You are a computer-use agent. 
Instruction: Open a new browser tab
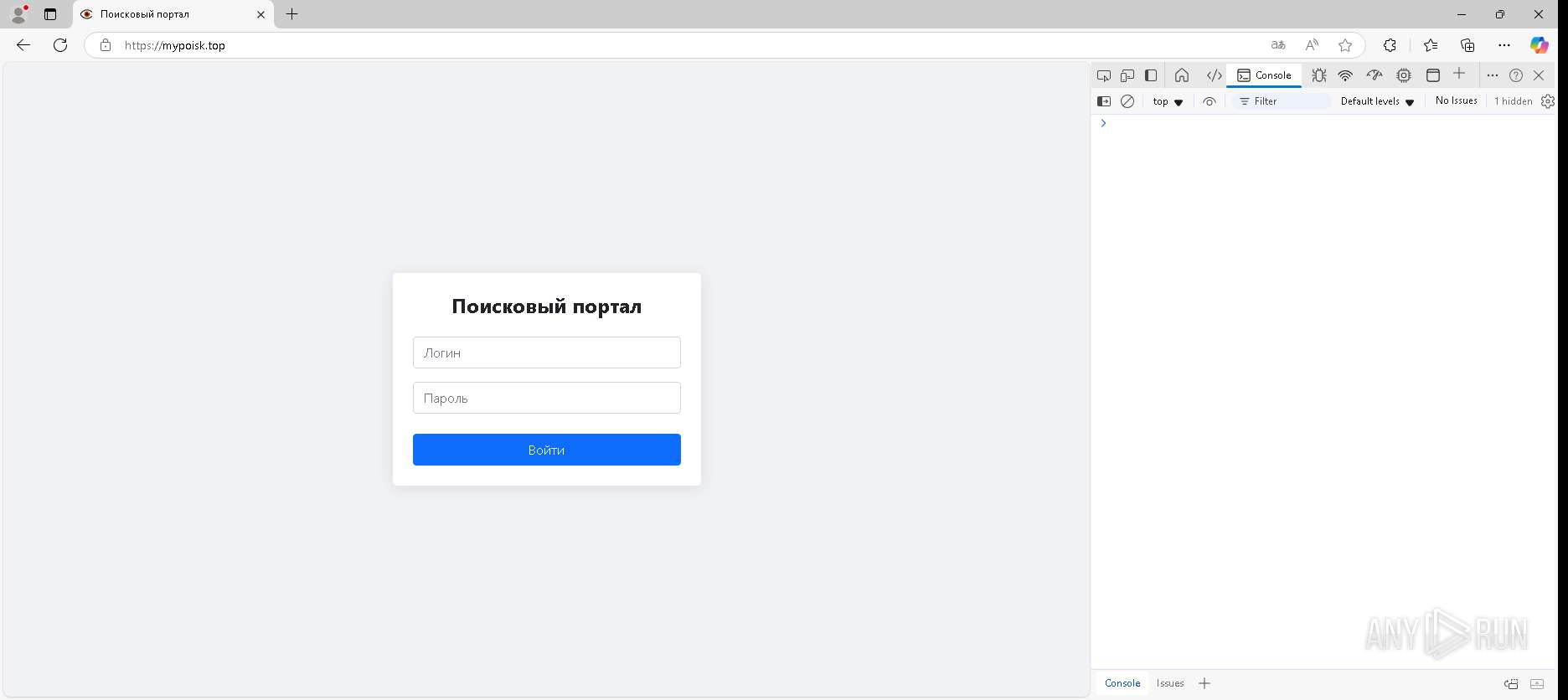[x=291, y=14]
